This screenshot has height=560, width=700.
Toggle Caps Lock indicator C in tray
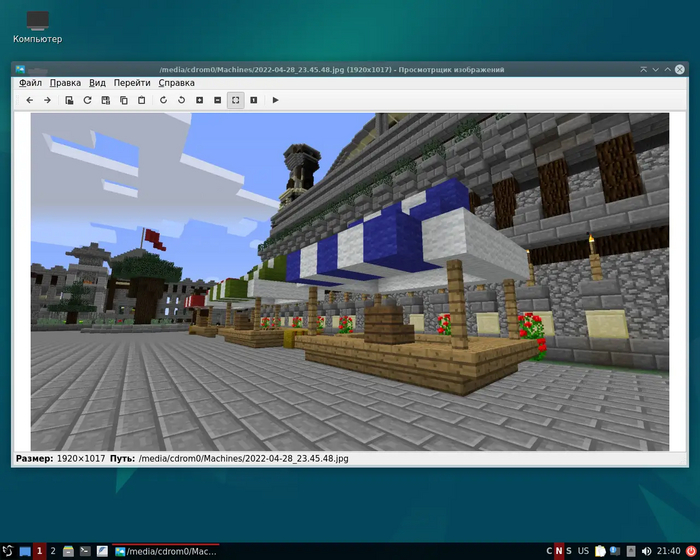(x=549, y=551)
